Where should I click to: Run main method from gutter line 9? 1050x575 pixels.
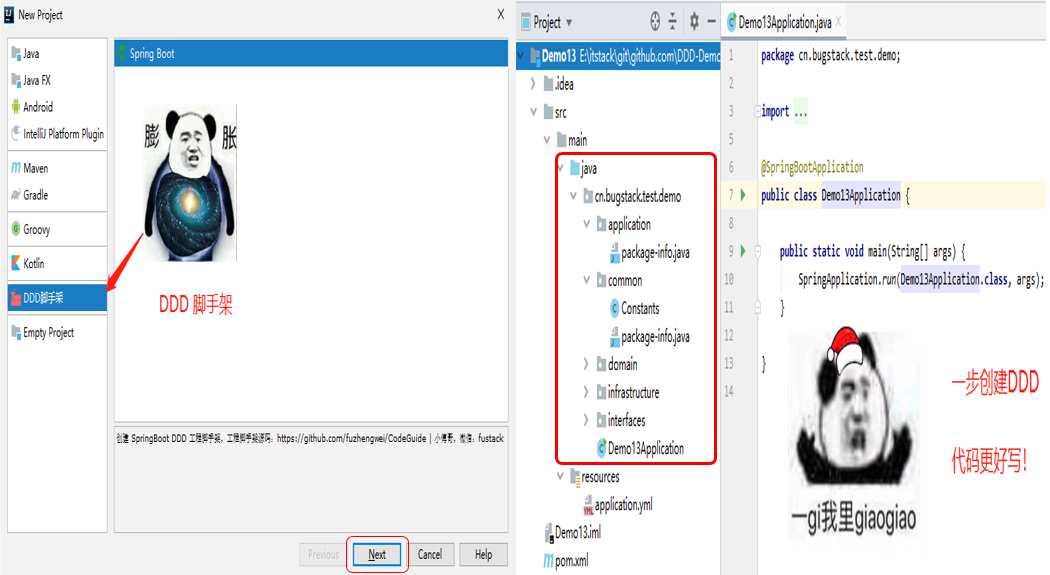[743, 252]
